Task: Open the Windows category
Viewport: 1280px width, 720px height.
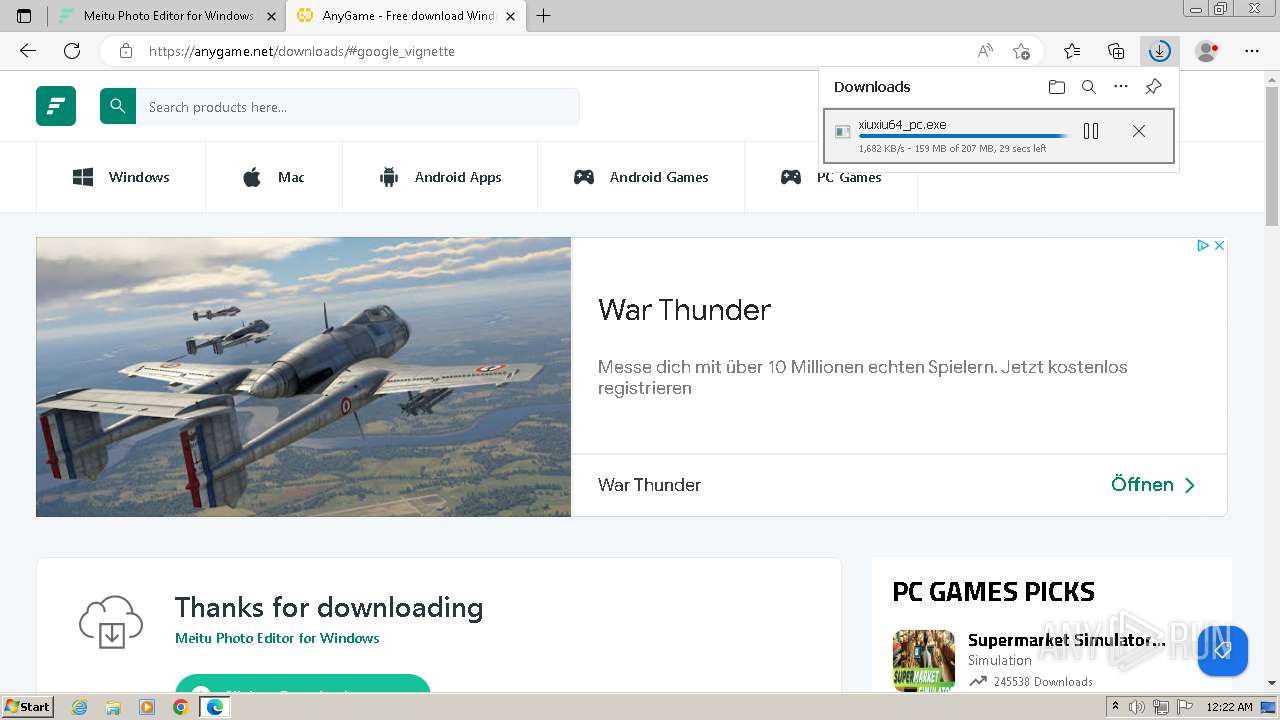Action: pyautogui.click(x=121, y=177)
